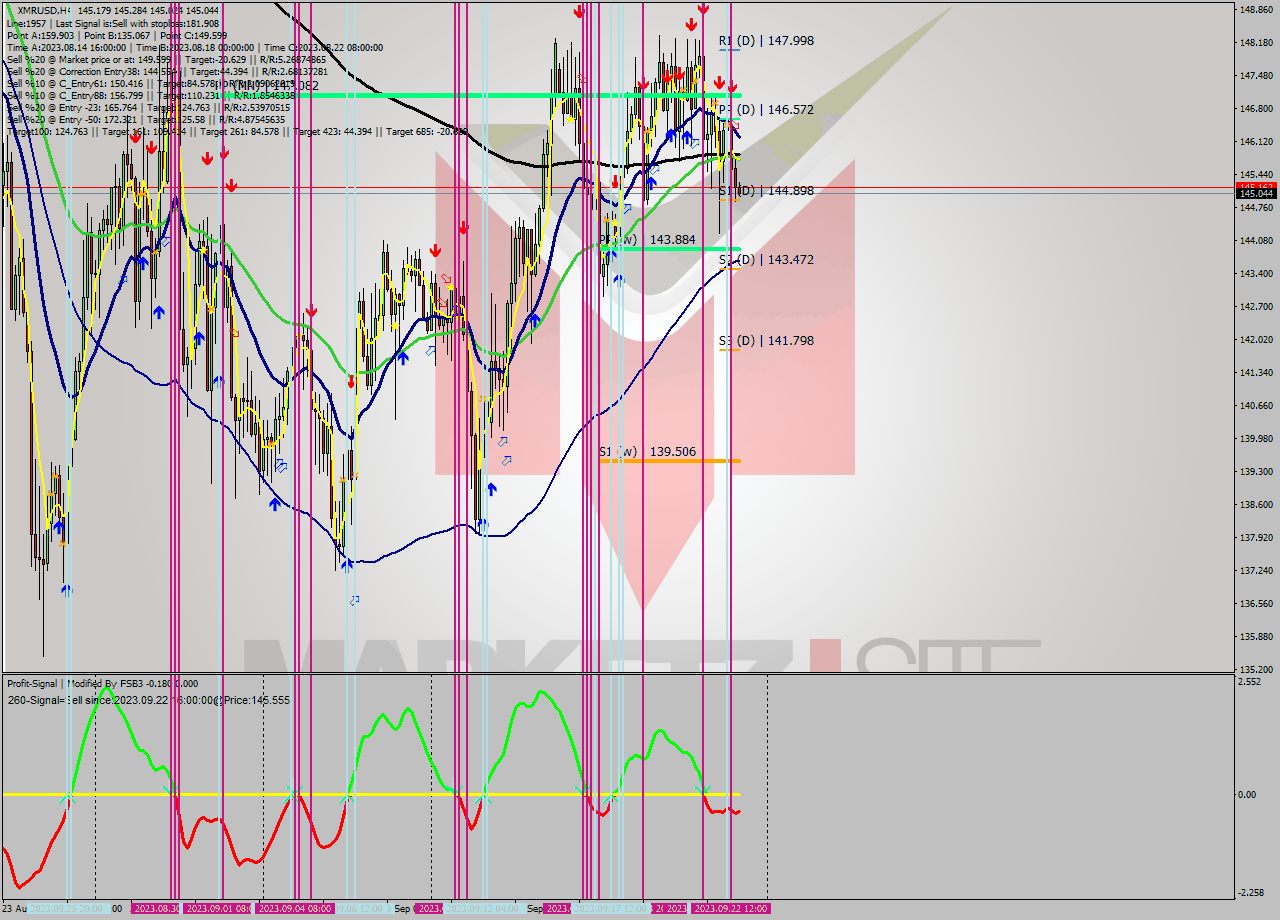Screen dimensions: 1280x920
Task: Click the Sell %20 Entry -23 line
Action: tap(150, 107)
